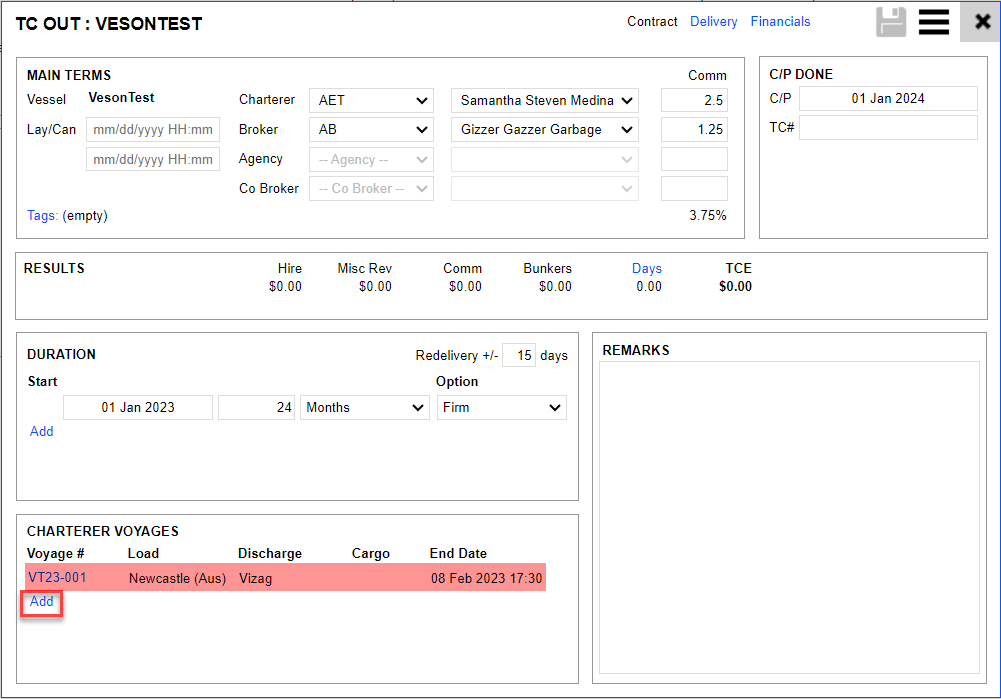Open the Co Broker dropdown
The image size is (1001, 699).
[x=371, y=189]
